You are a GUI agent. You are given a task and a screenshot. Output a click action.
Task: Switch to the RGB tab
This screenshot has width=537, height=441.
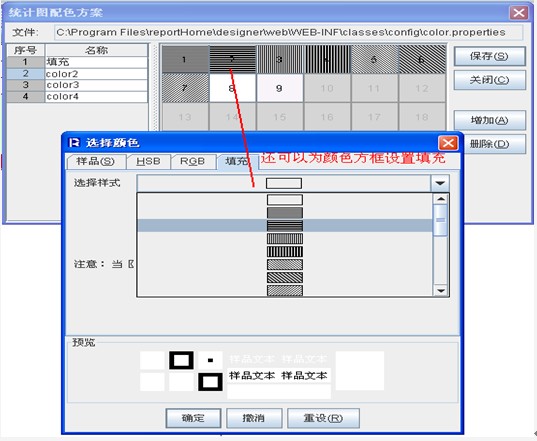coord(193,161)
